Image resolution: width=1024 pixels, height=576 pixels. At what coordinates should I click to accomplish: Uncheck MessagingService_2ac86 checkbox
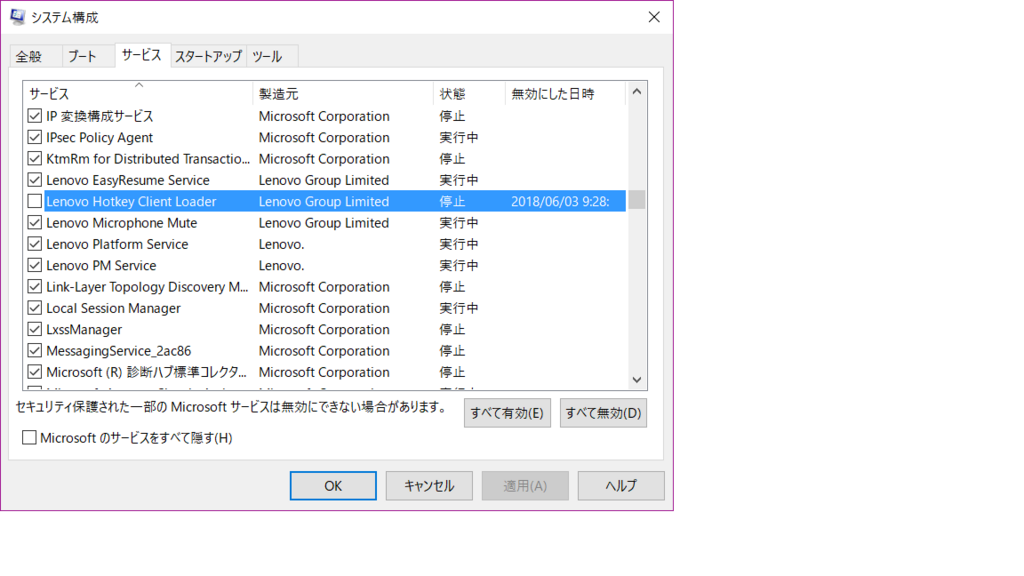point(35,351)
